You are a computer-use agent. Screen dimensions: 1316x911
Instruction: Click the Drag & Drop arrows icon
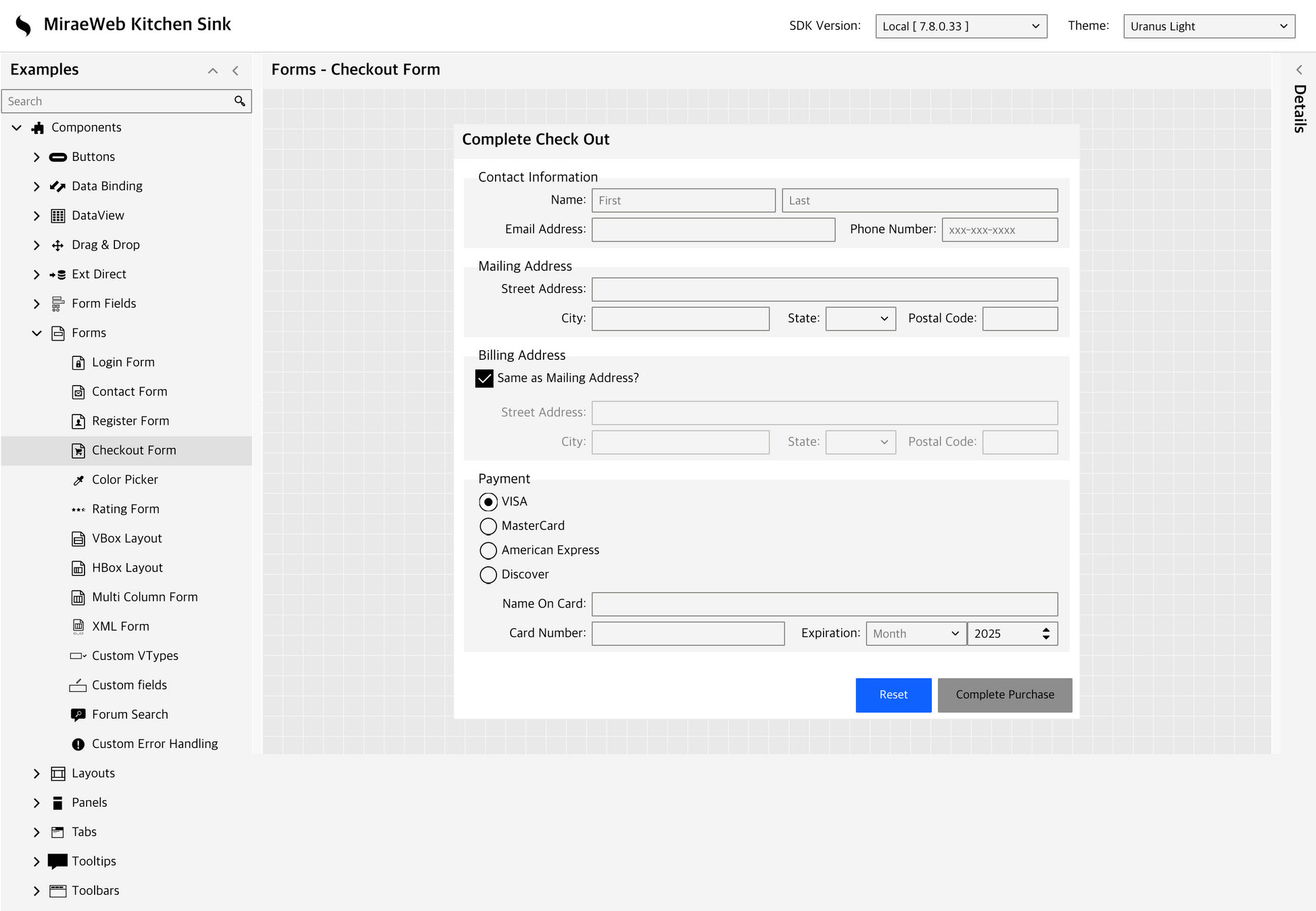coord(58,246)
